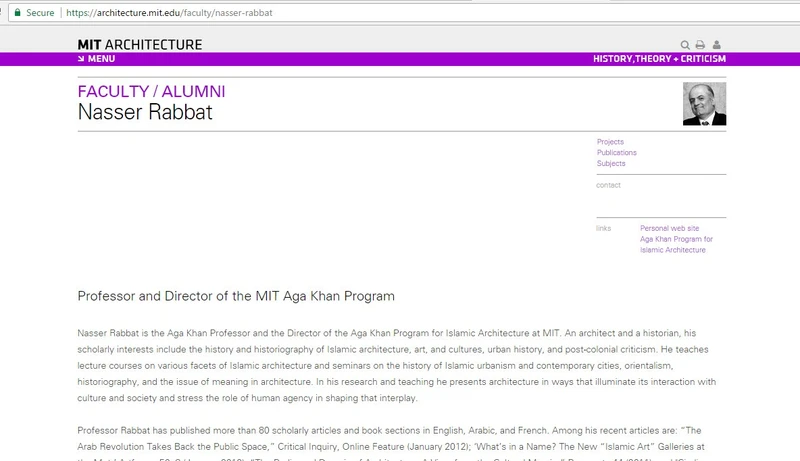Click the user login icon
Screen dimensions: 800x461
(717, 45)
